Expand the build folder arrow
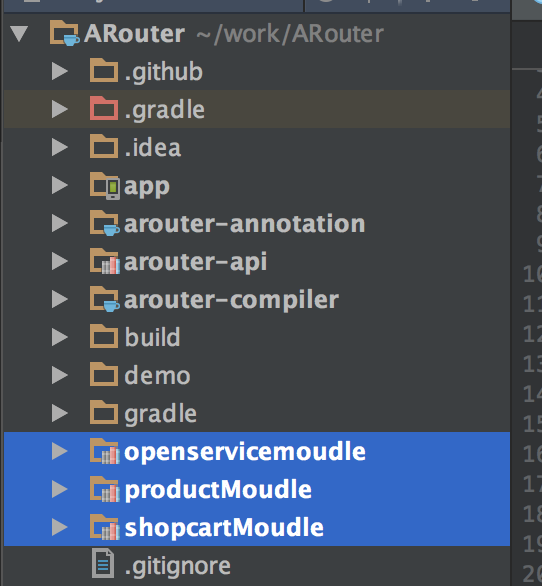This screenshot has height=586, width=542. coord(59,337)
